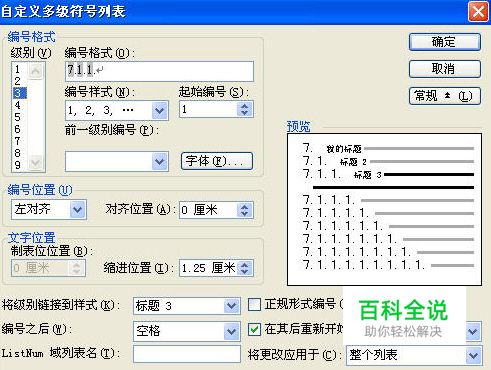491x370 pixels.
Task: Select level 3 in the 级别 list
Action: click(19, 93)
